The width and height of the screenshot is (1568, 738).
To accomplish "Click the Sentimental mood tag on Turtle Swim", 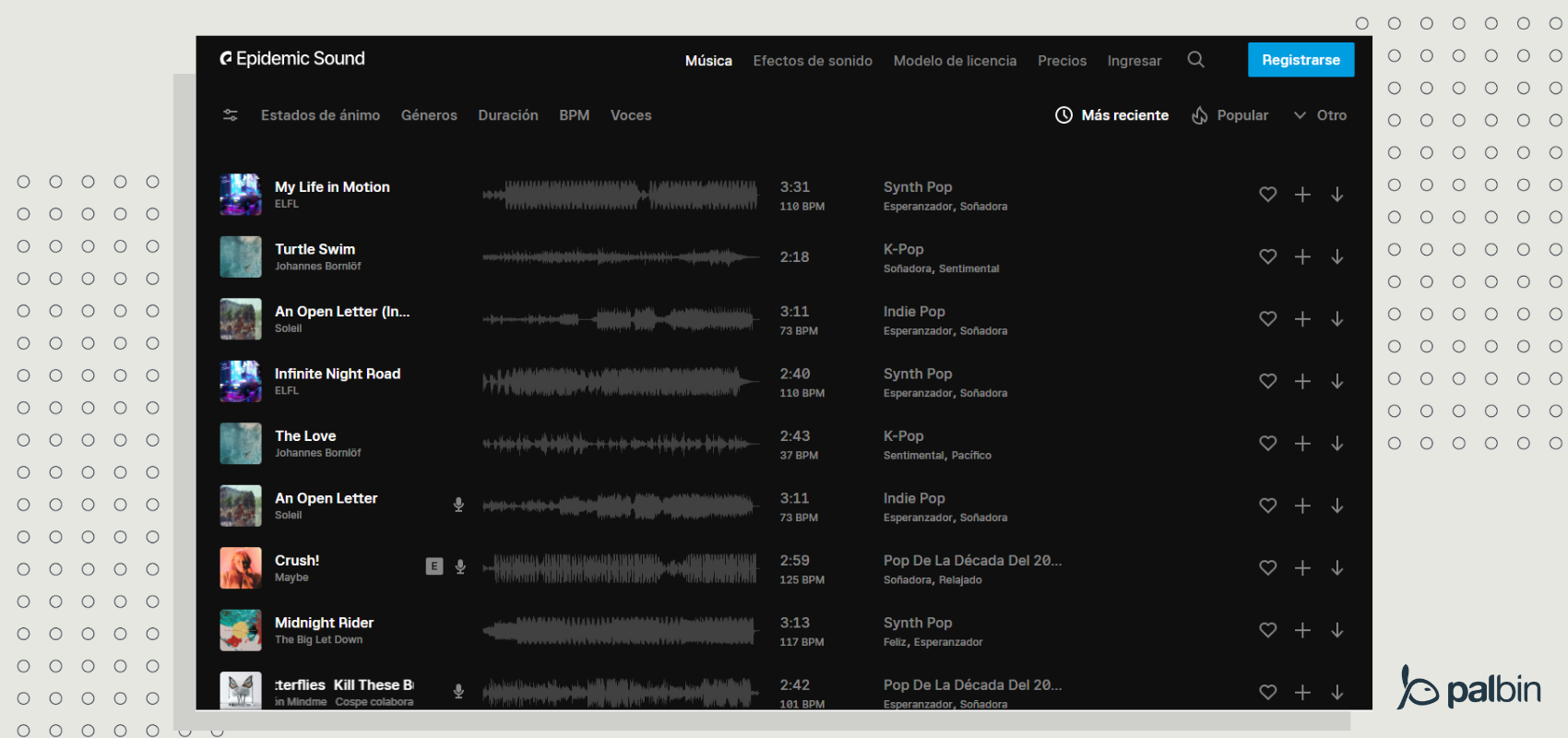I will pyautogui.click(x=968, y=269).
